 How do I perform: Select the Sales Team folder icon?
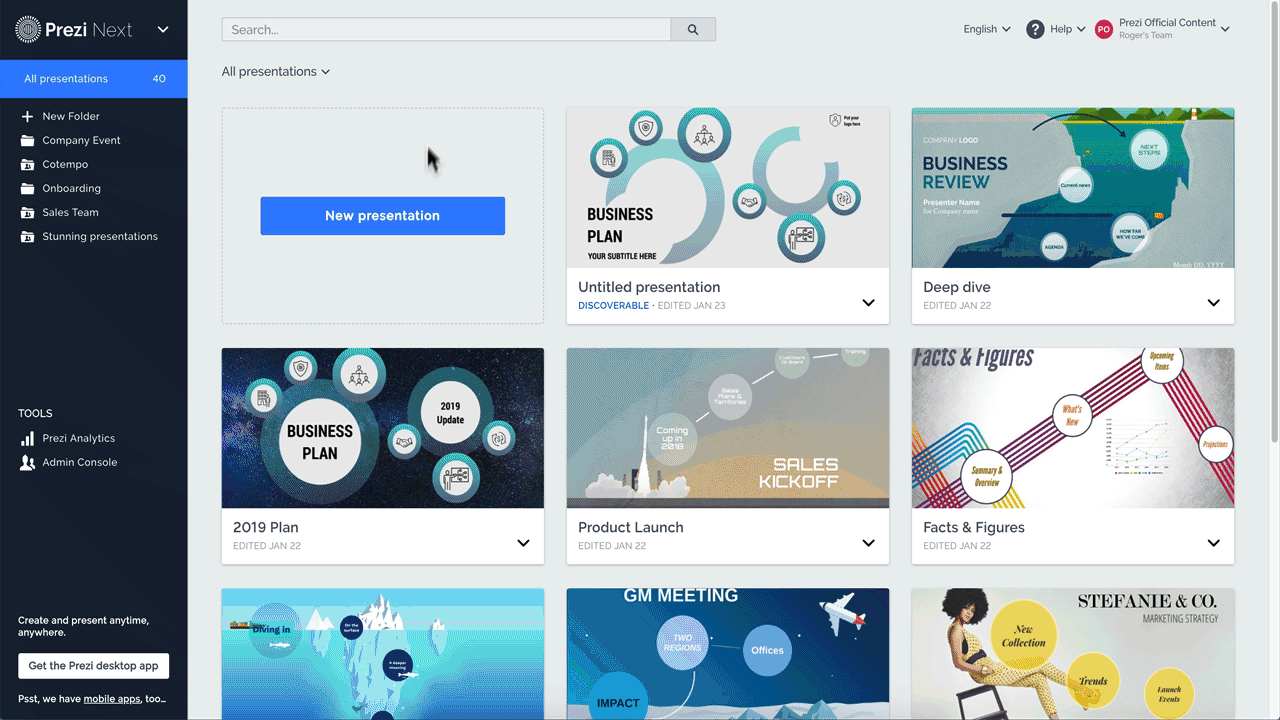pos(27,213)
